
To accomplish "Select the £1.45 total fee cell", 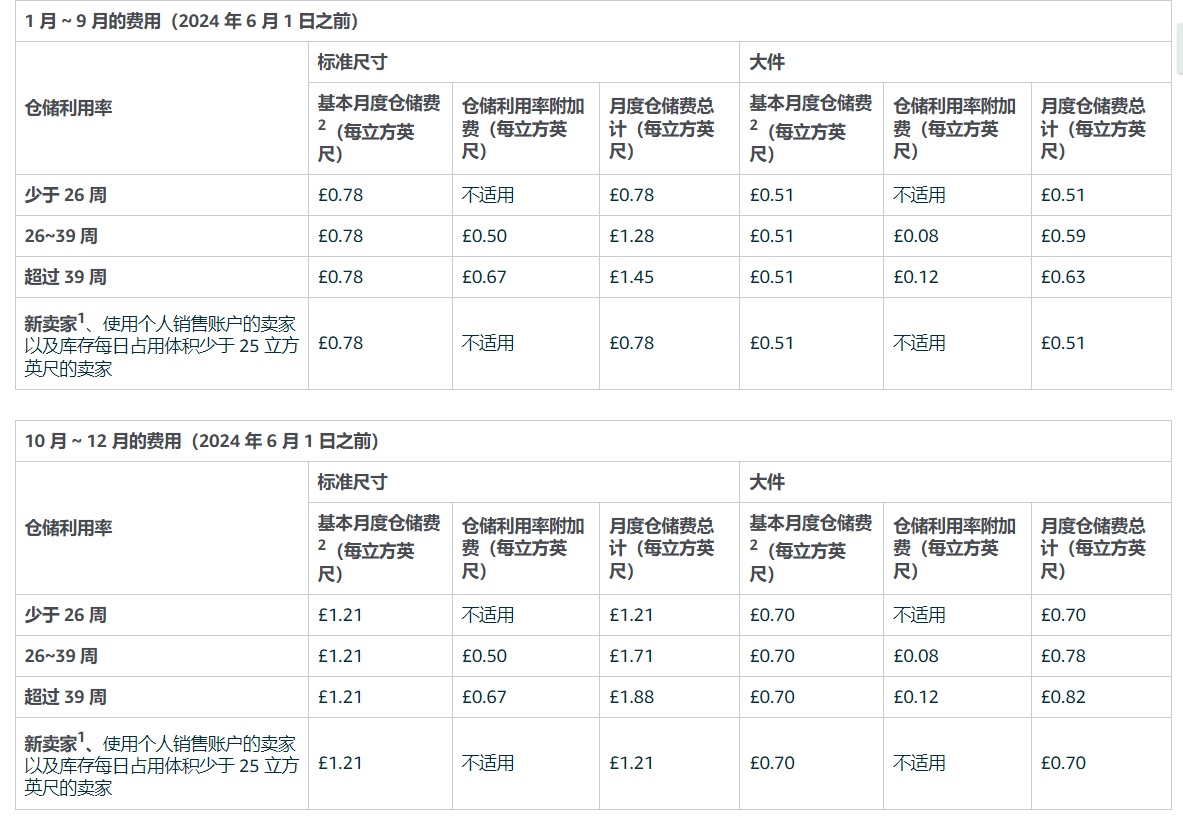I will coord(630,277).
